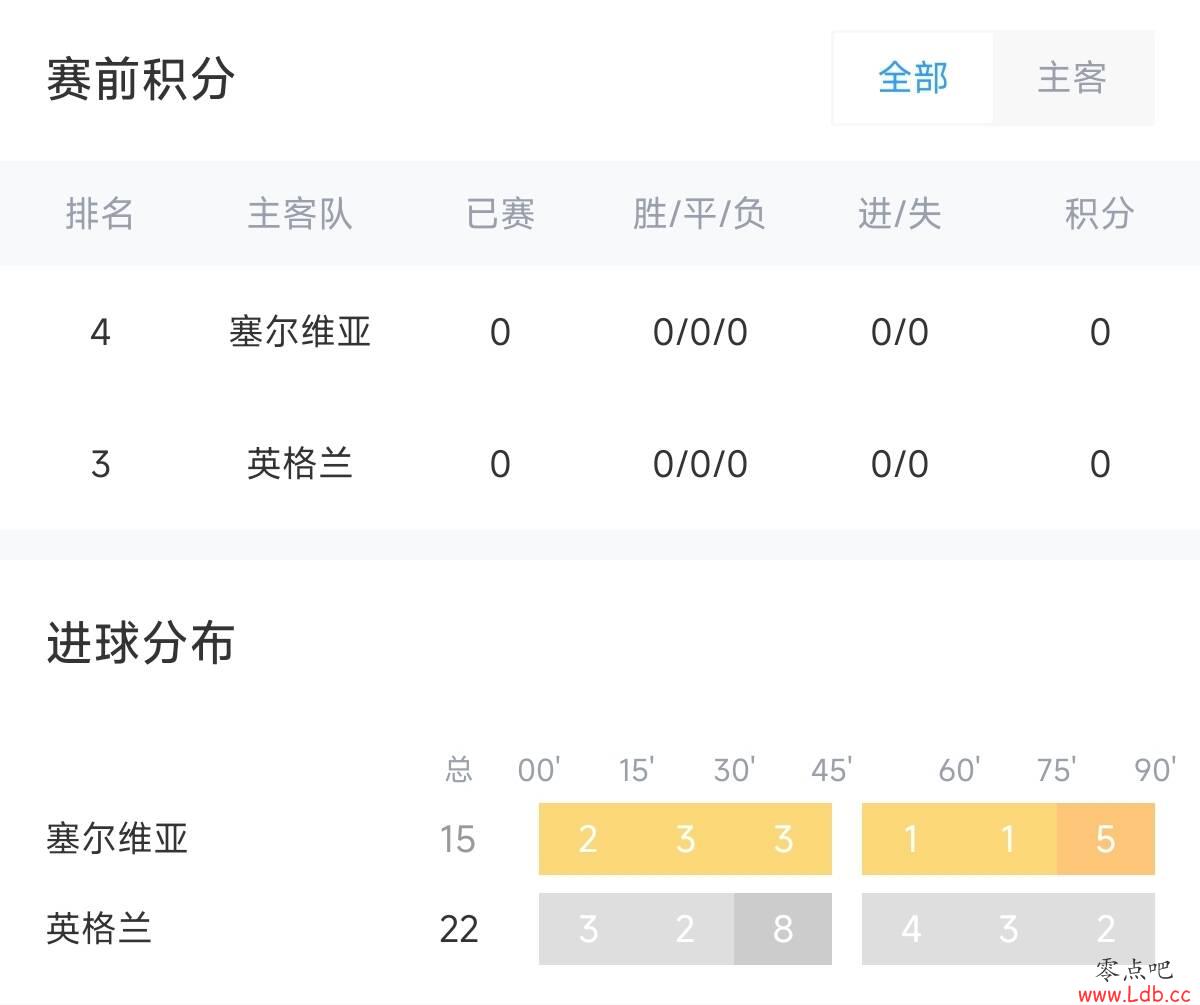The width and height of the screenshot is (1200, 1005).
Task: Tap the 胜/平/负 column header
Action: 699,213
